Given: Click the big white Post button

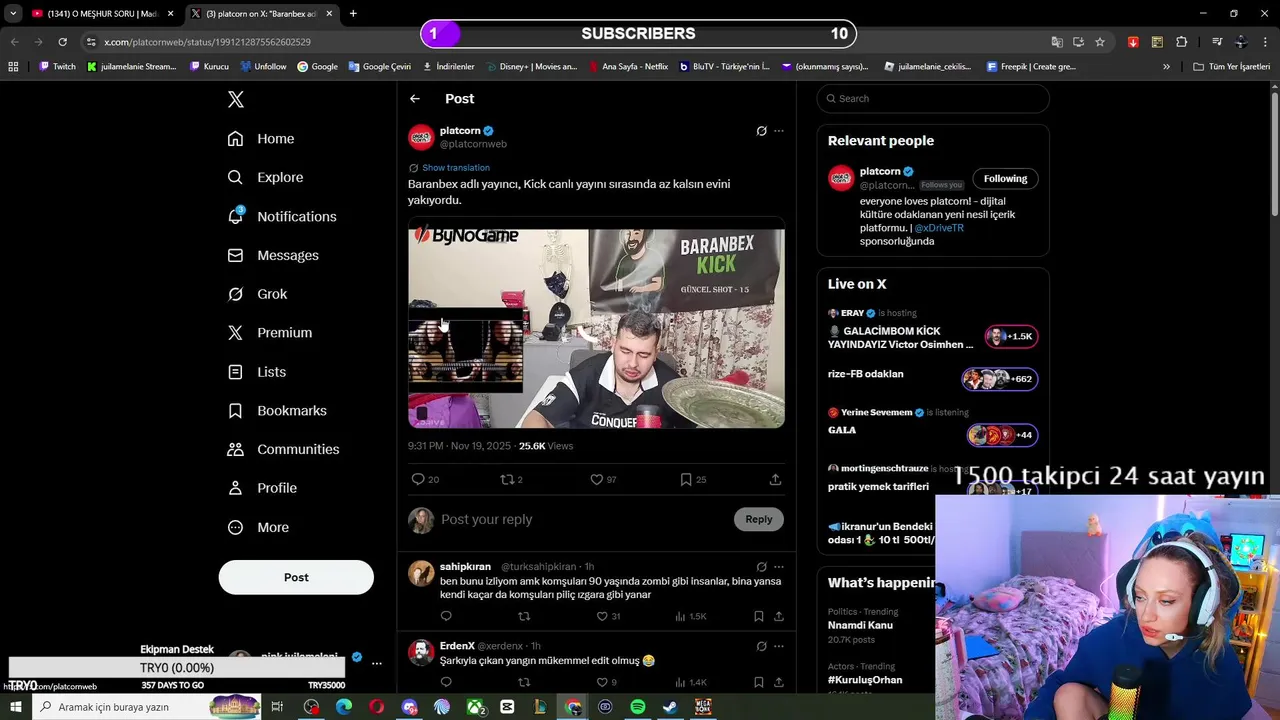Looking at the screenshot, I should coord(296,577).
